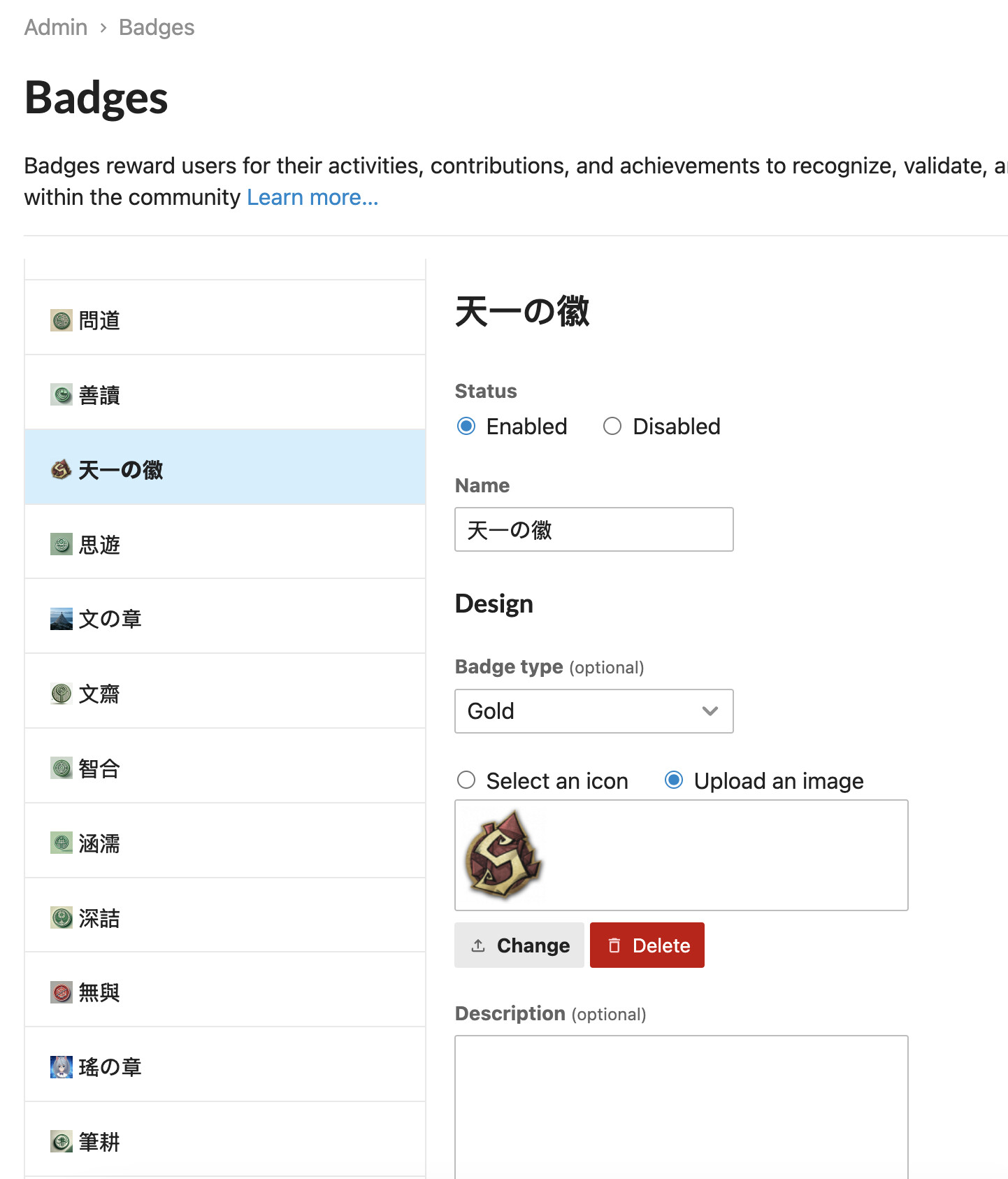Image resolution: width=1008 pixels, height=1179 pixels.
Task: Click the red Delete image button
Action: (647, 945)
